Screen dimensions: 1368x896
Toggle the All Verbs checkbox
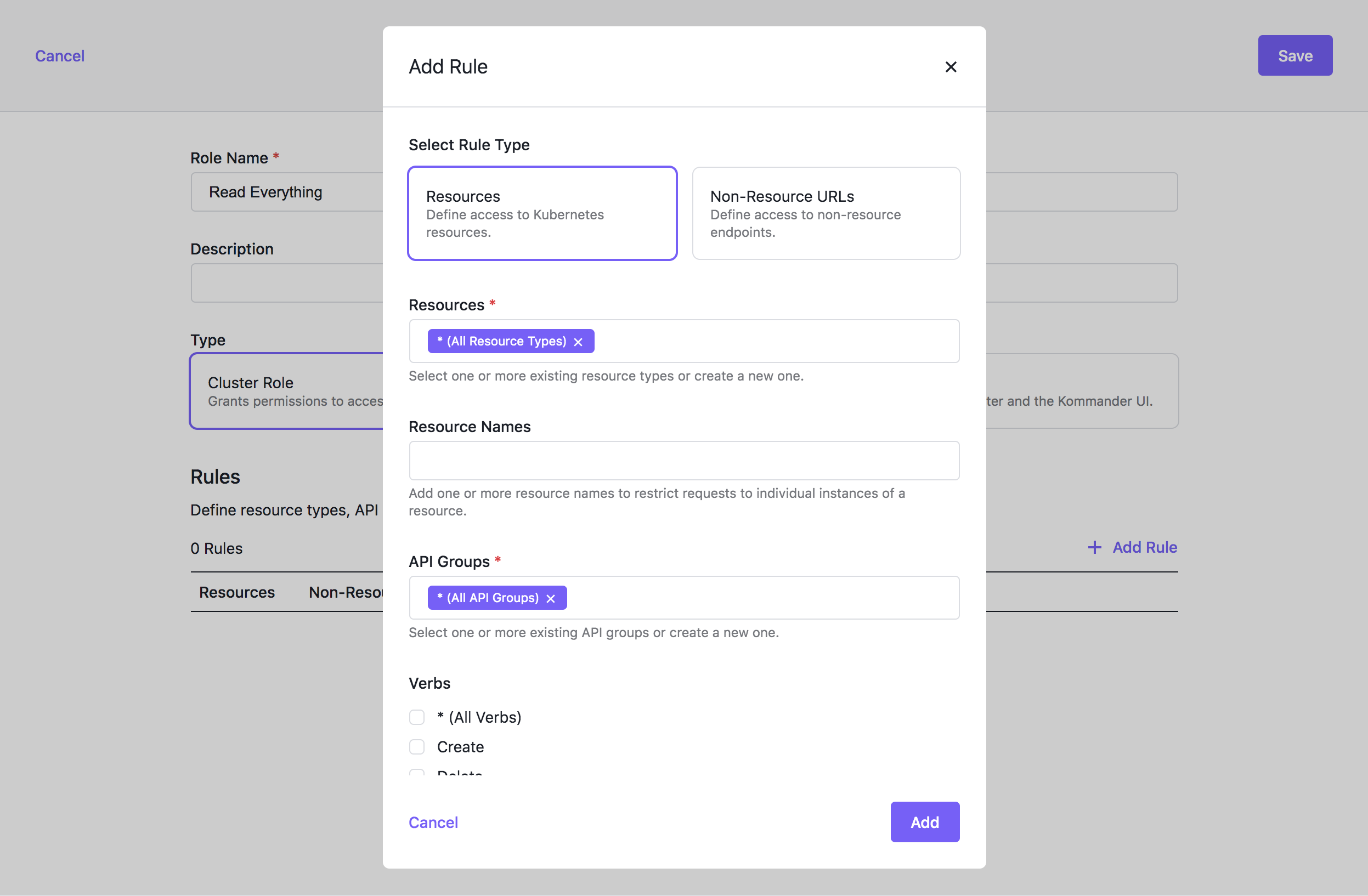click(x=417, y=716)
